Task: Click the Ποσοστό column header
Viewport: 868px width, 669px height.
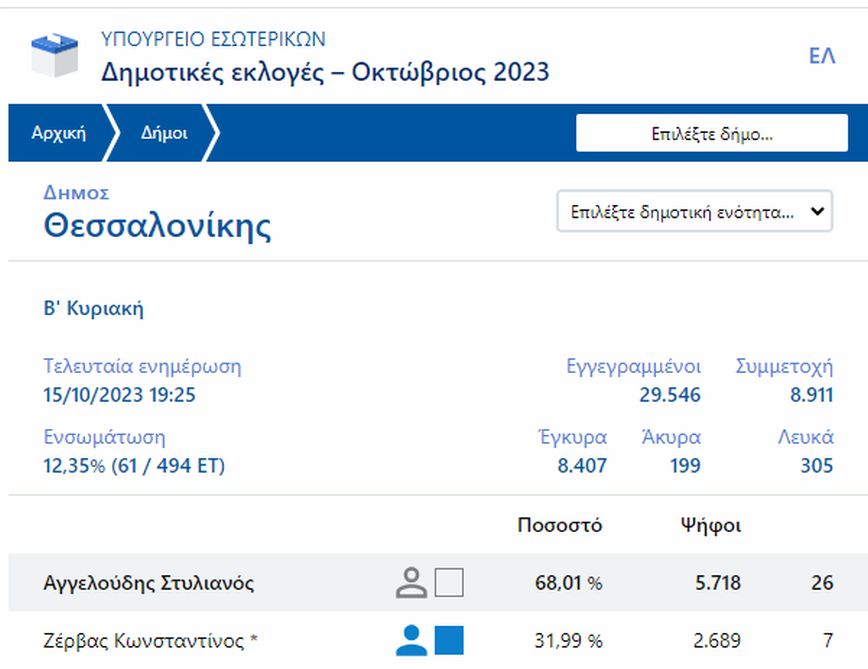Action: (560, 525)
